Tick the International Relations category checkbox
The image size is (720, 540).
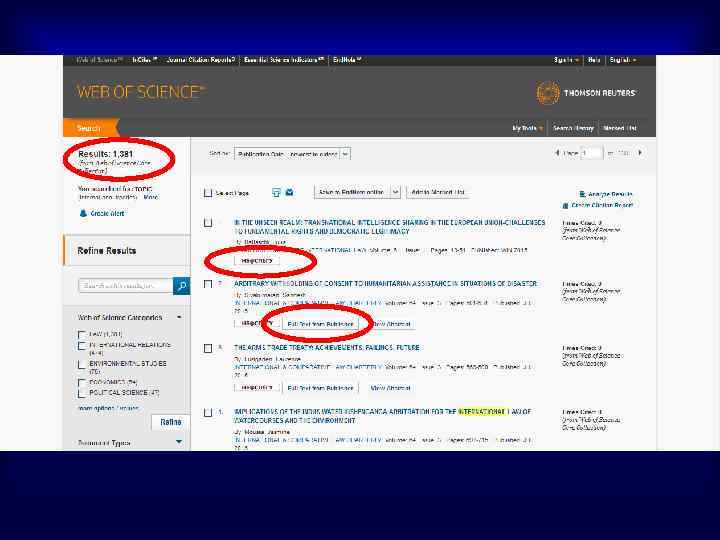pyautogui.click(x=82, y=345)
